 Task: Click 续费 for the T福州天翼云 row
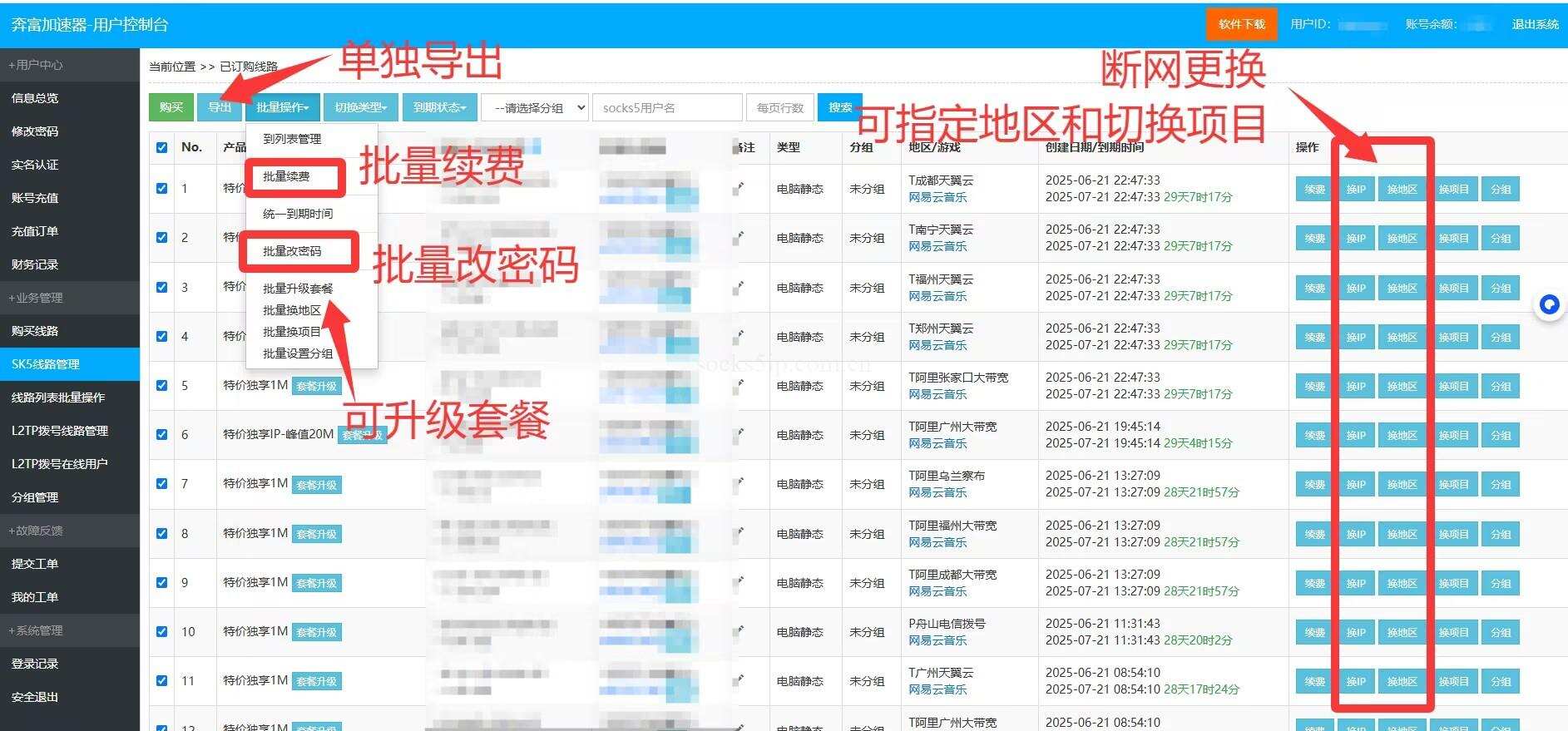click(x=1315, y=289)
